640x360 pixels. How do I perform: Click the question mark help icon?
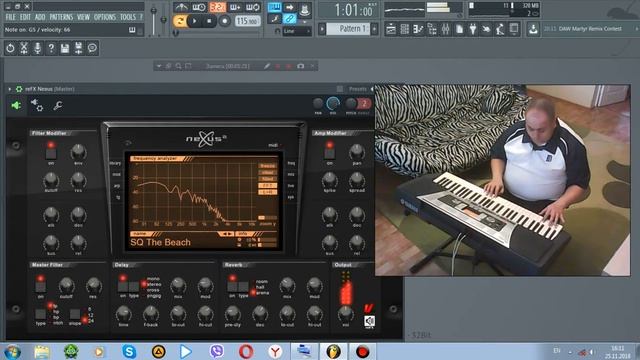51,48
